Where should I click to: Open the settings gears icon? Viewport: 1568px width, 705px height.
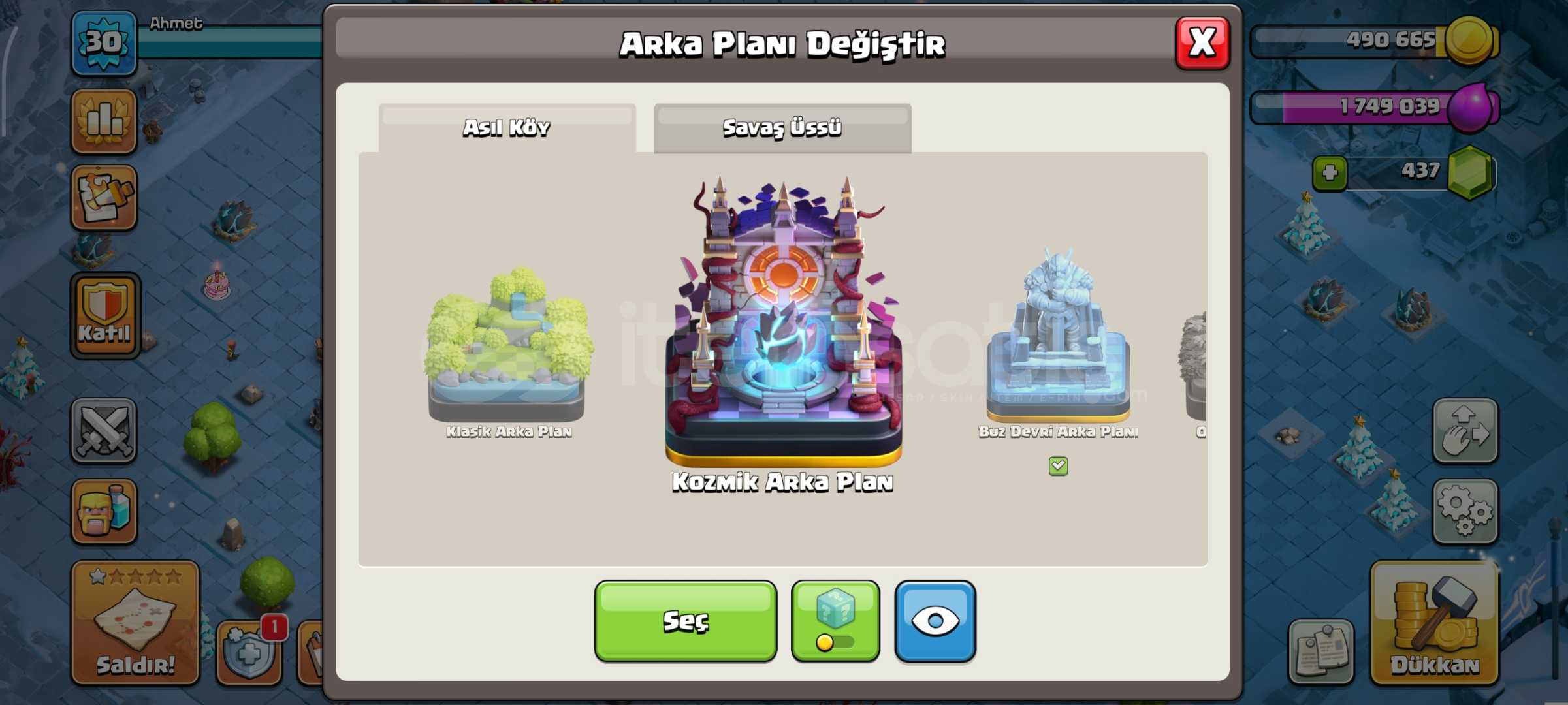click(x=1465, y=512)
